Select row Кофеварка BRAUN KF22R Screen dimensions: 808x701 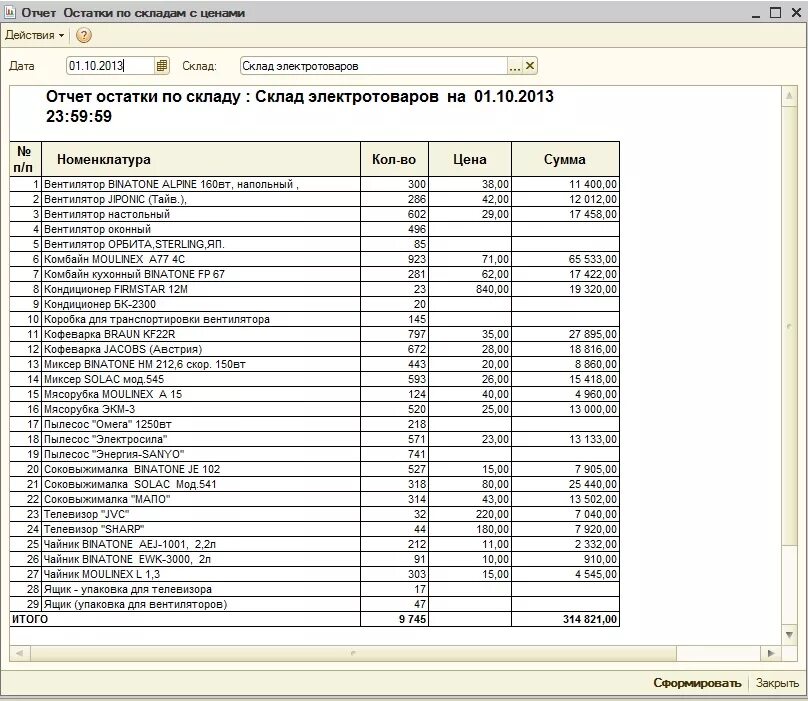click(x=314, y=334)
